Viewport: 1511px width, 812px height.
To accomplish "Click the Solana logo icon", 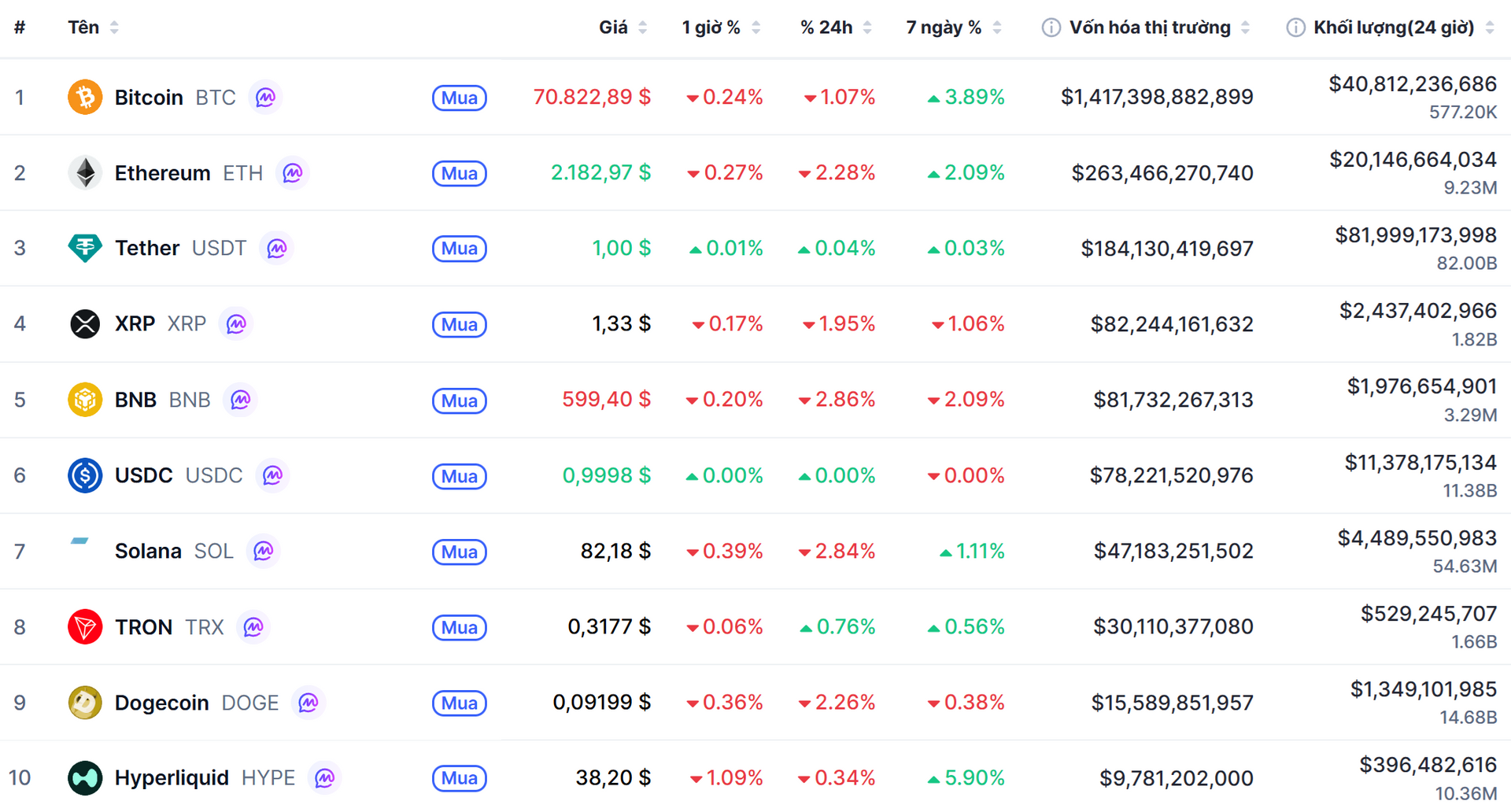I will (x=80, y=541).
